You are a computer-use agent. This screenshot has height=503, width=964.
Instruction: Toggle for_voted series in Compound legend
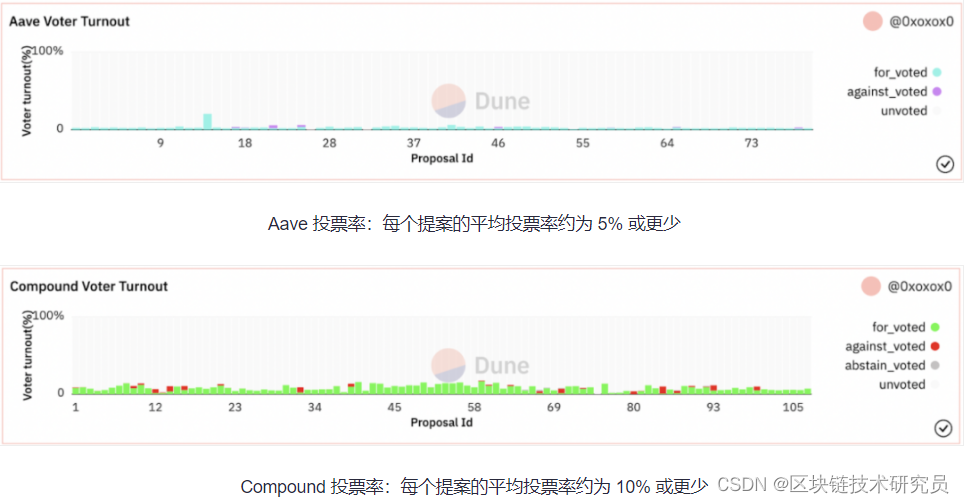pos(905,327)
